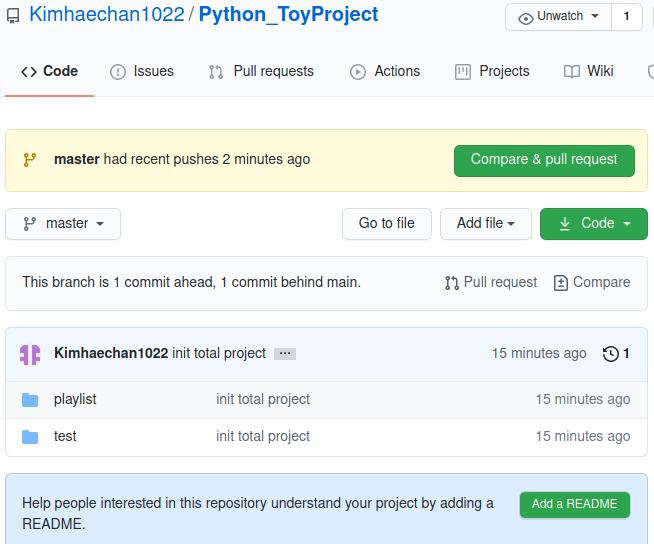Open the test folder
The height and width of the screenshot is (544, 654).
pyautogui.click(x=65, y=436)
